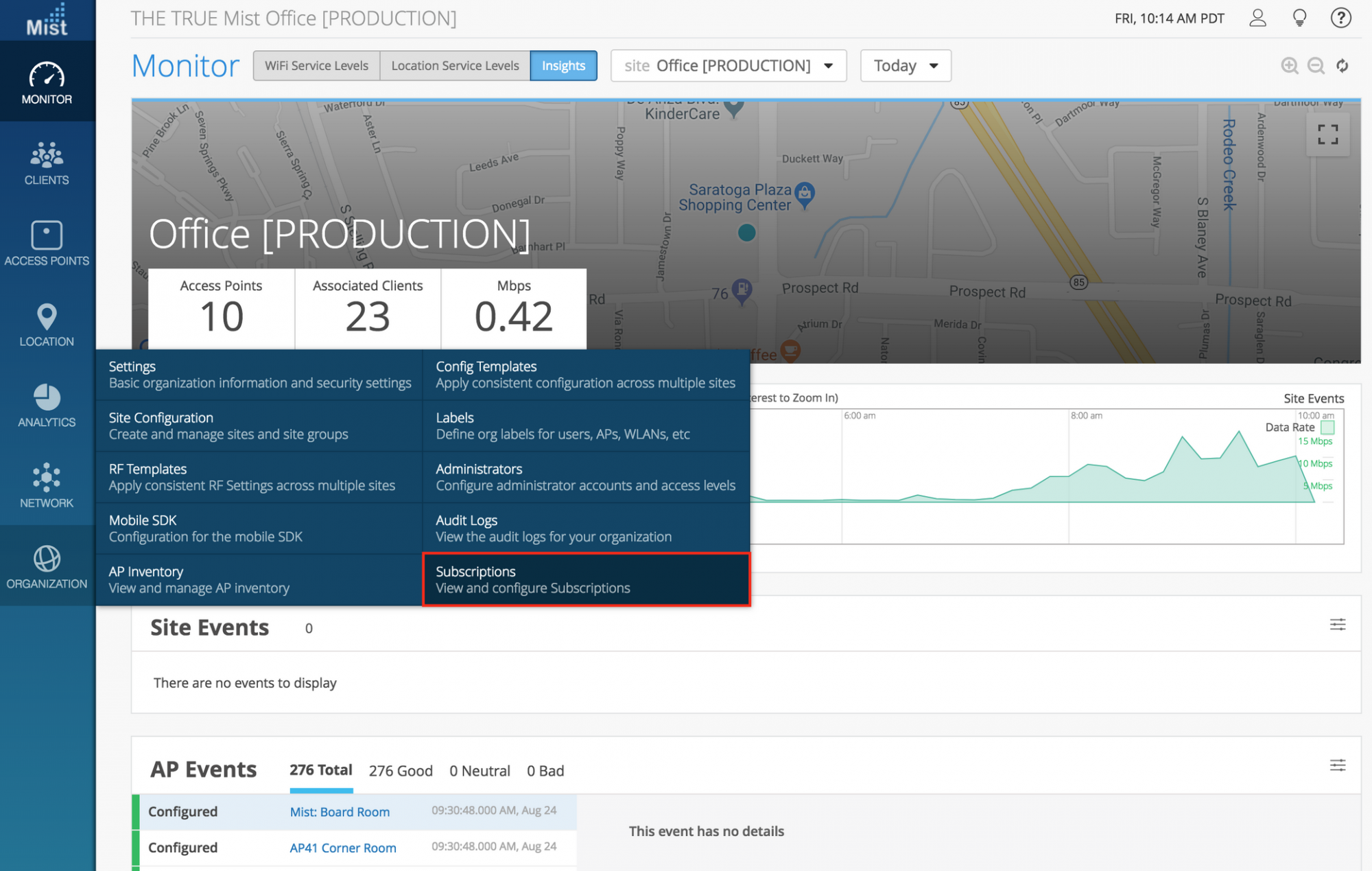1372x871 pixels.
Task: Expand the map to fullscreen
Action: pyautogui.click(x=1327, y=135)
